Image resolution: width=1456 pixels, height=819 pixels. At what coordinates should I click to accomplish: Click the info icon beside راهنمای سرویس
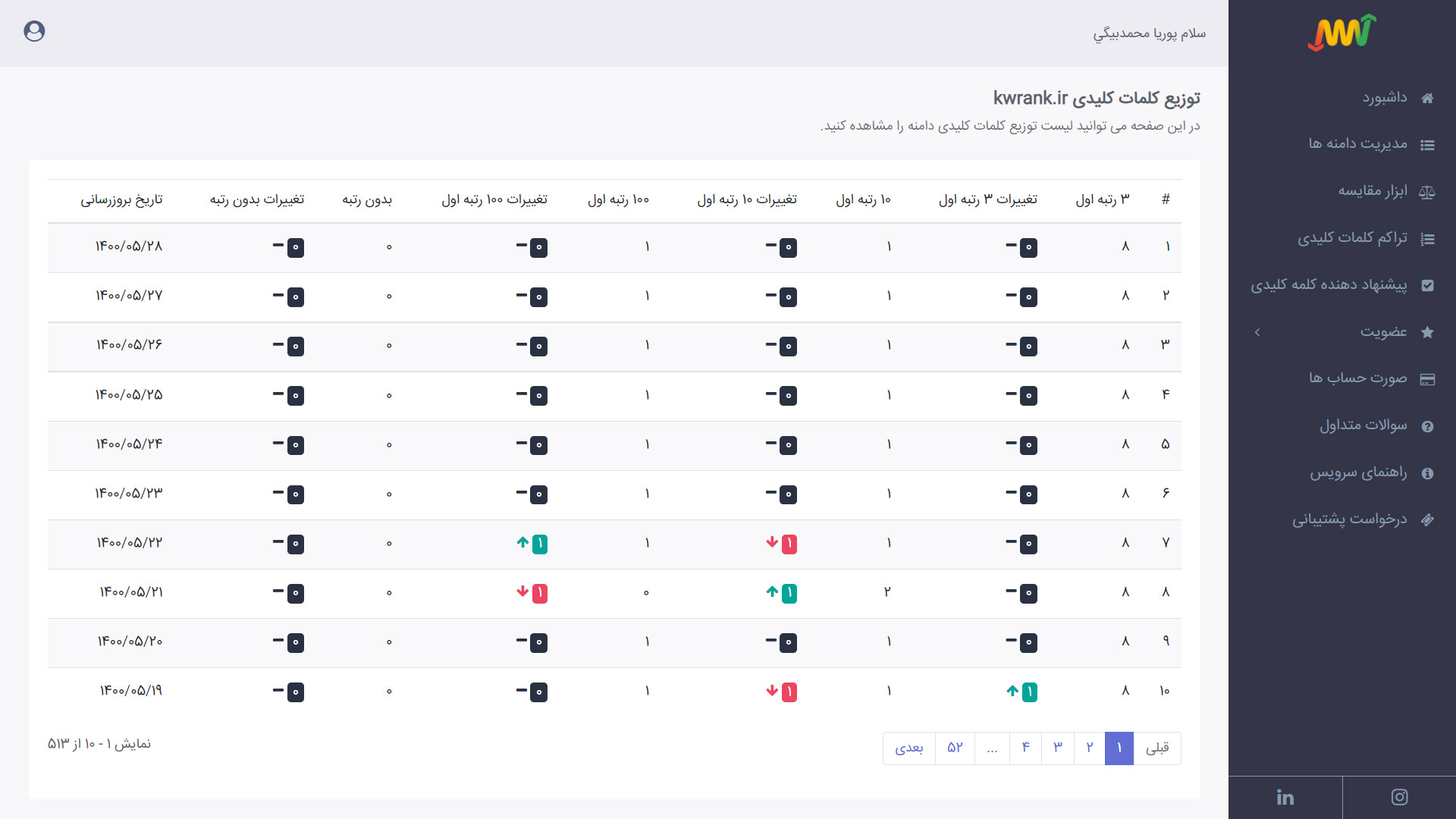click(x=1427, y=473)
